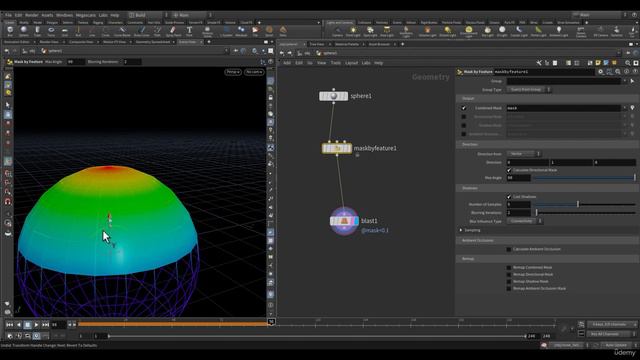Screen dimensions: 640x360
Task: Select the Sphere shelf tool
Action: click(24, 31)
